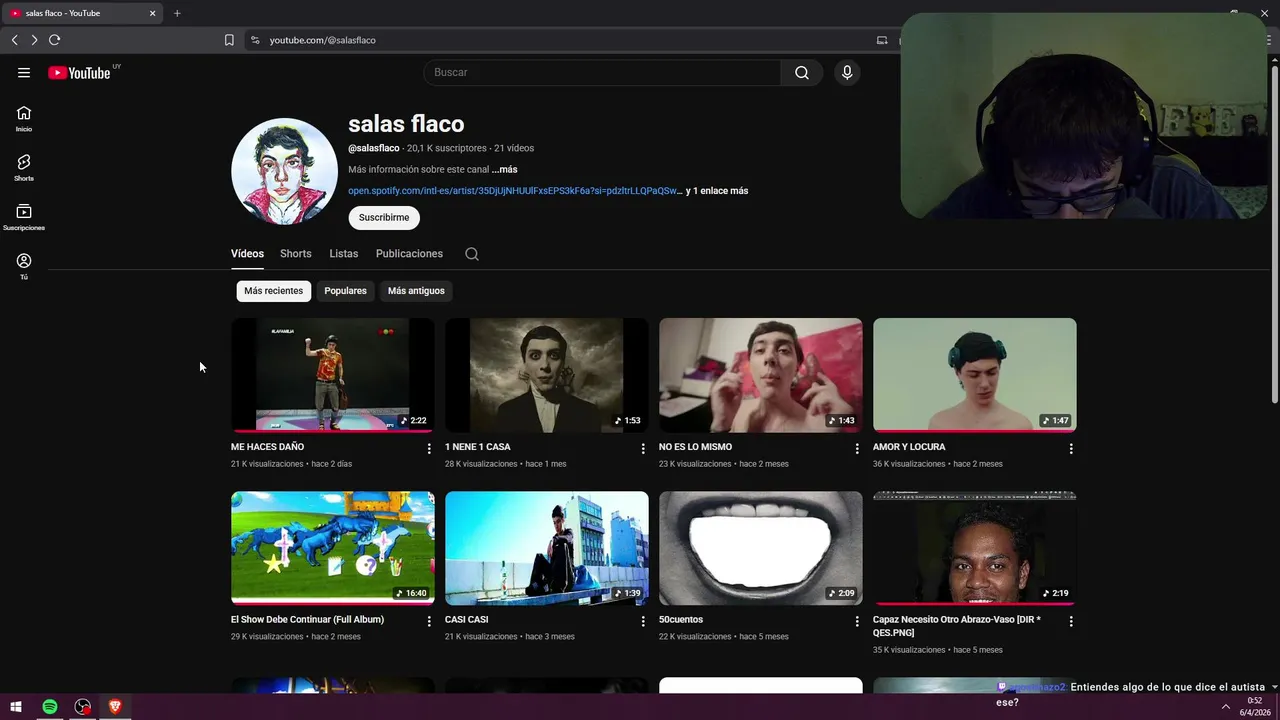Image resolution: width=1280 pixels, height=720 pixels.
Task: Open options menu for ME HACES DAÑO
Action: [x=429, y=449]
